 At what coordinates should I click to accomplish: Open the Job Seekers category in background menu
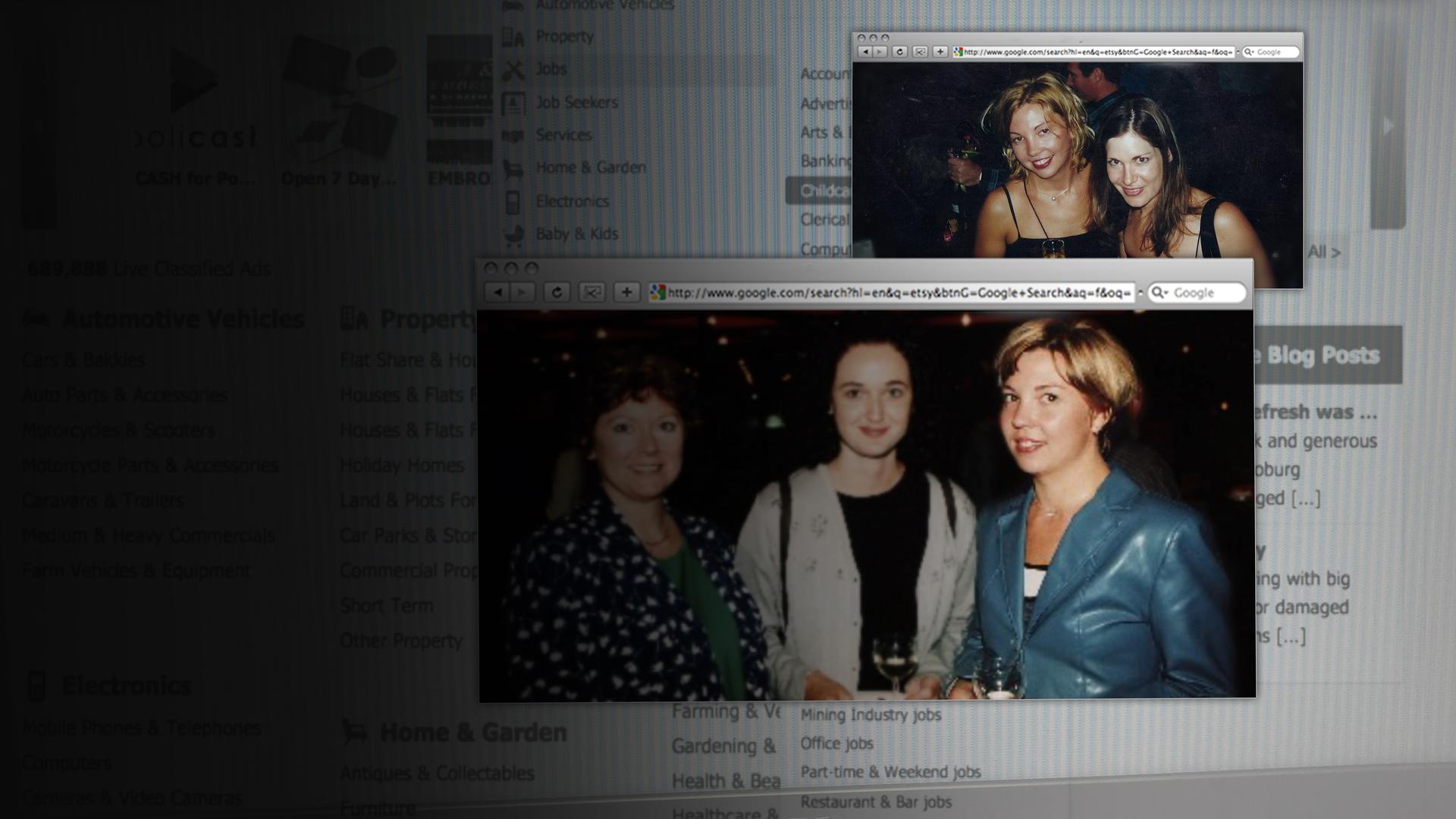point(577,102)
